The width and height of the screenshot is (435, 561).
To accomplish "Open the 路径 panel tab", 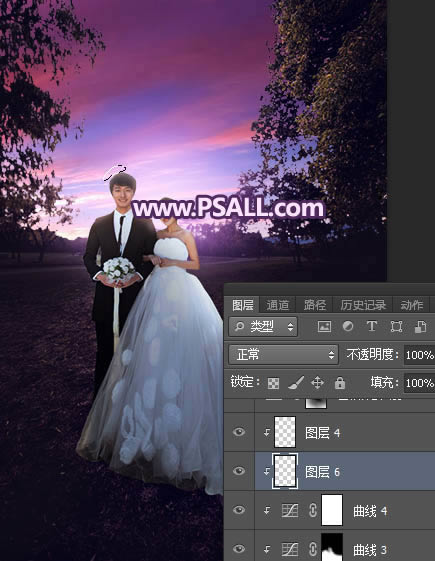I will (x=315, y=305).
